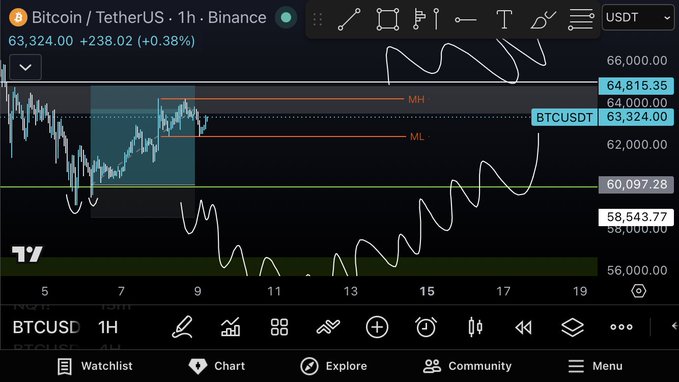Select the horizontal line tool
This screenshot has width=679, height=382.
(x=466, y=20)
